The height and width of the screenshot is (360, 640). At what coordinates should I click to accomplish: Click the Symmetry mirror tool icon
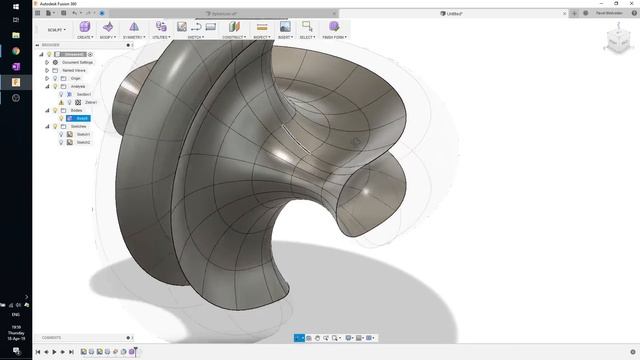point(134,27)
